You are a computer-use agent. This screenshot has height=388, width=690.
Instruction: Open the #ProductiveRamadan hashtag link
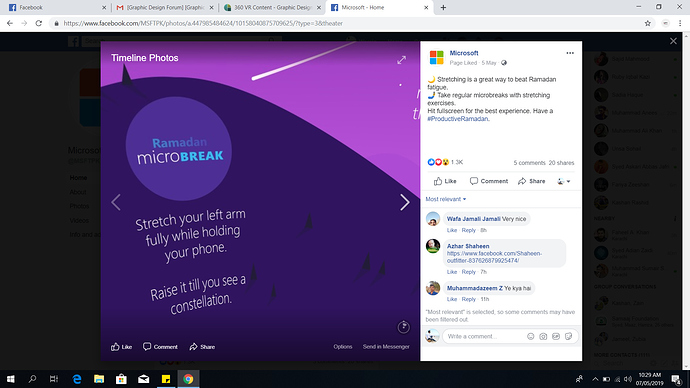coord(458,119)
